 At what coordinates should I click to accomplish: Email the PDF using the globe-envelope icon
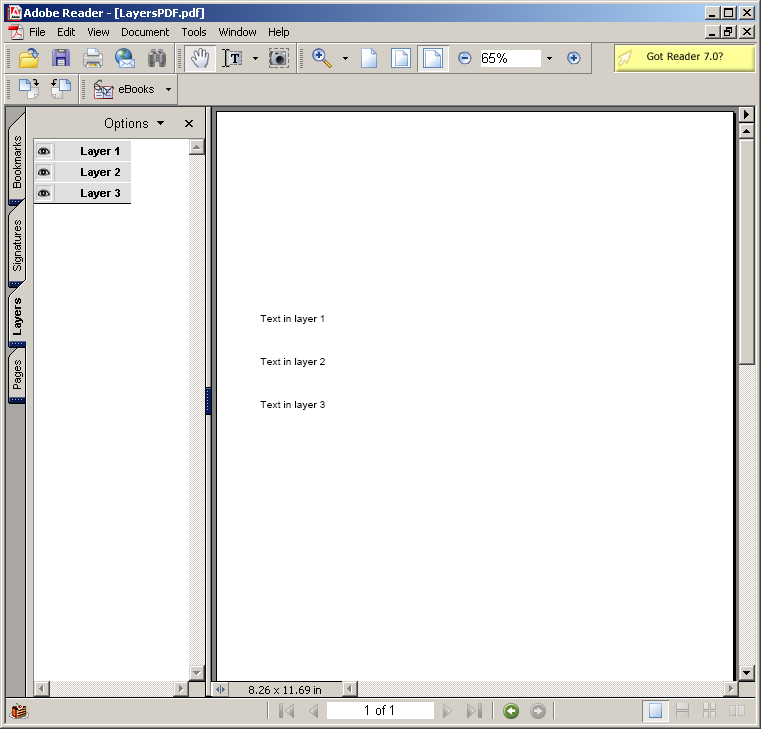point(125,58)
